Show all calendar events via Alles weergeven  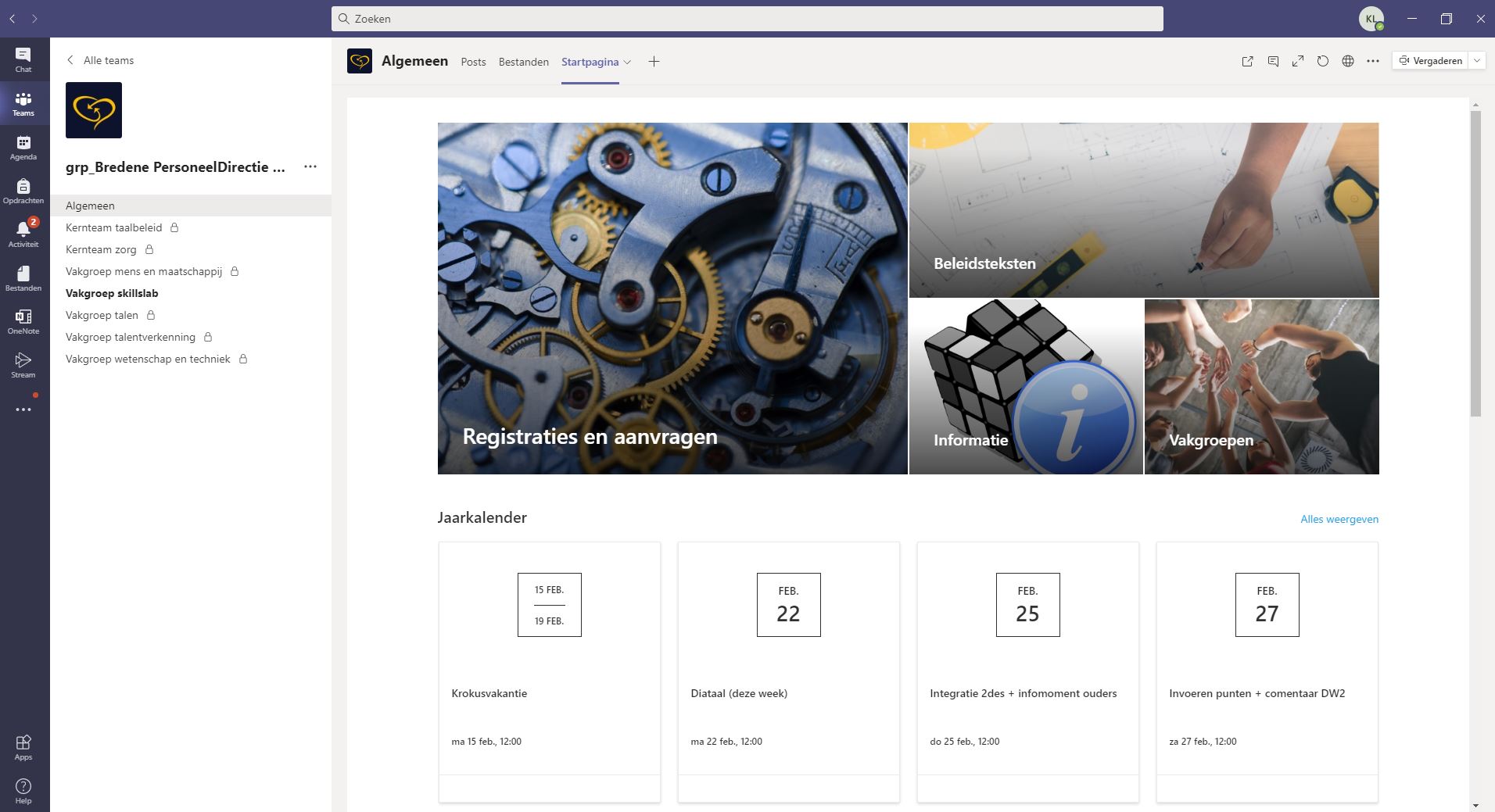(1339, 519)
